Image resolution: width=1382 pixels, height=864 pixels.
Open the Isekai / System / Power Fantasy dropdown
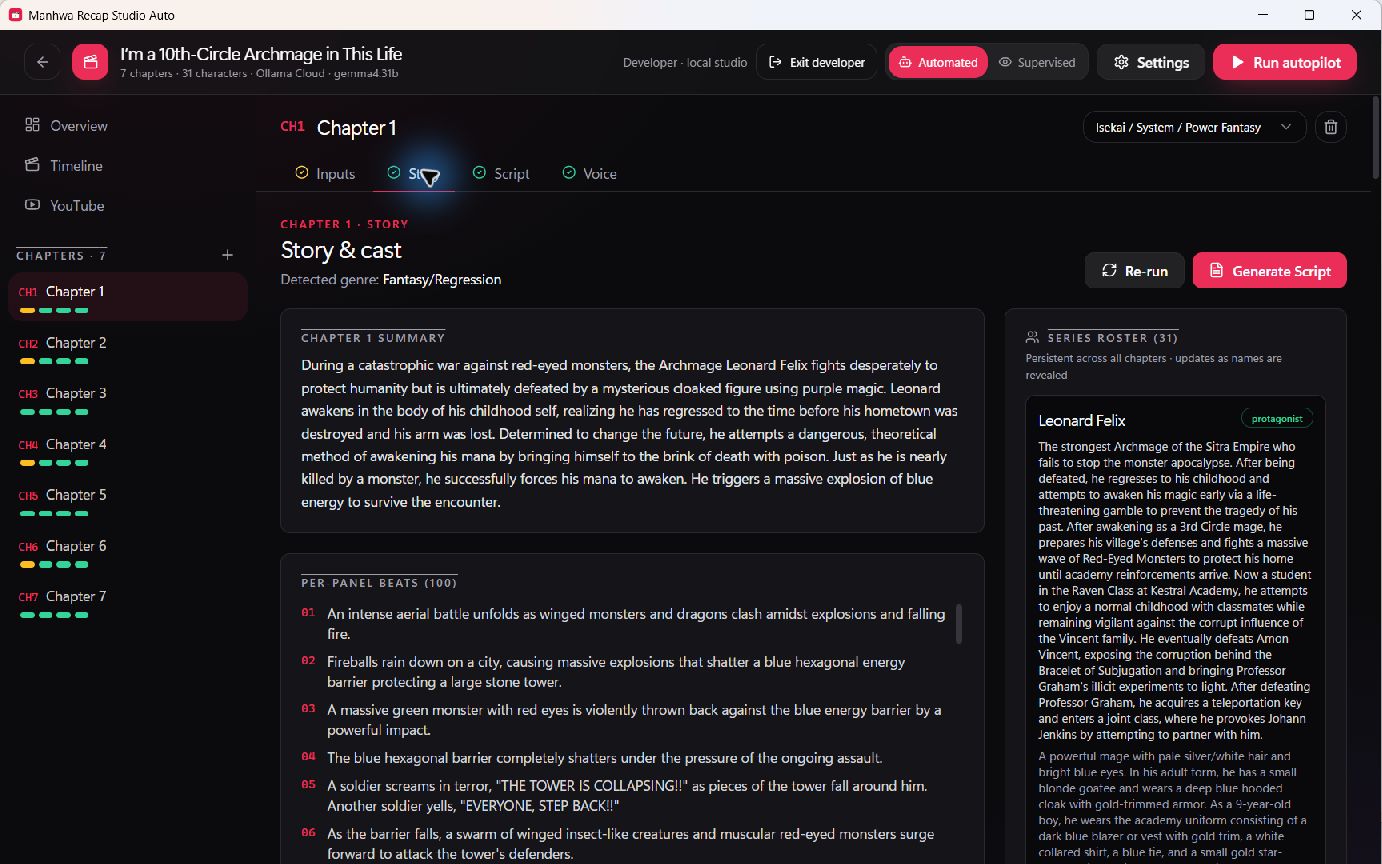pos(1194,127)
